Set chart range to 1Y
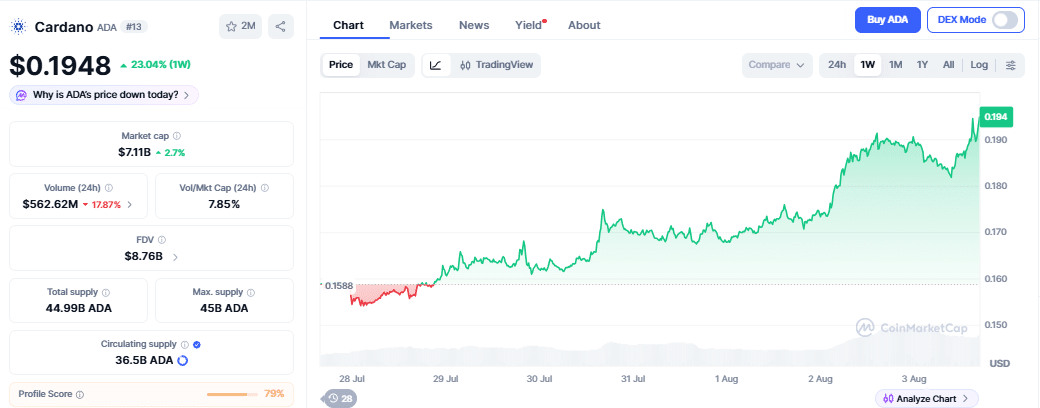 point(922,65)
